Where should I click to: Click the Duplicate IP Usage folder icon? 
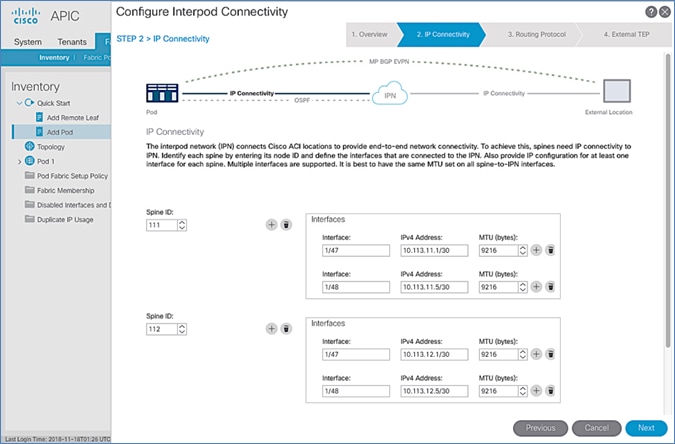coord(29,219)
